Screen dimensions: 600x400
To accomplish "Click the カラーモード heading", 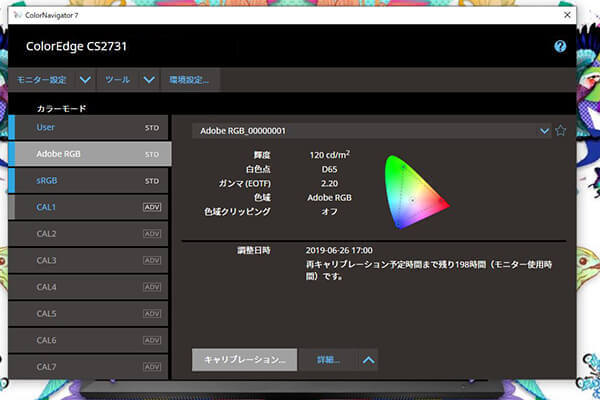I will click(62, 109).
